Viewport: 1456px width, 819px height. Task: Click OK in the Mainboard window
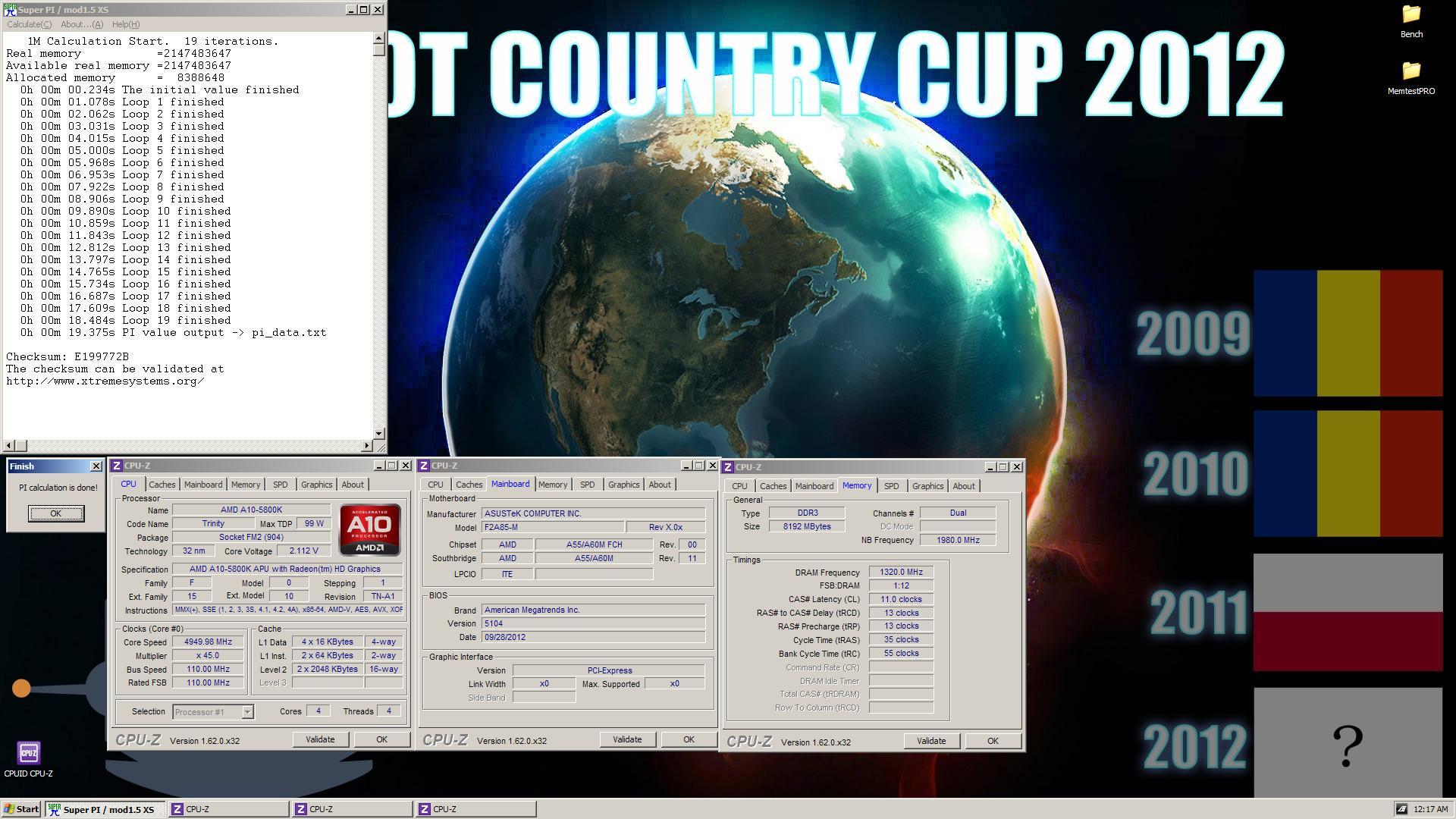[689, 739]
